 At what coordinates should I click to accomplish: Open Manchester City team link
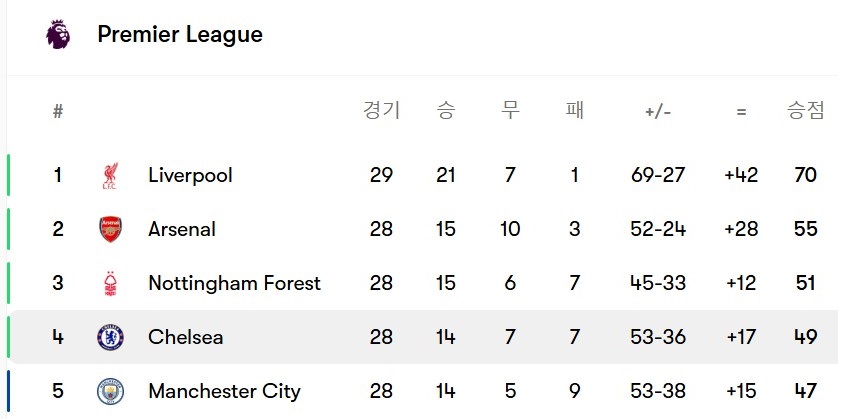[x=224, y=391]
